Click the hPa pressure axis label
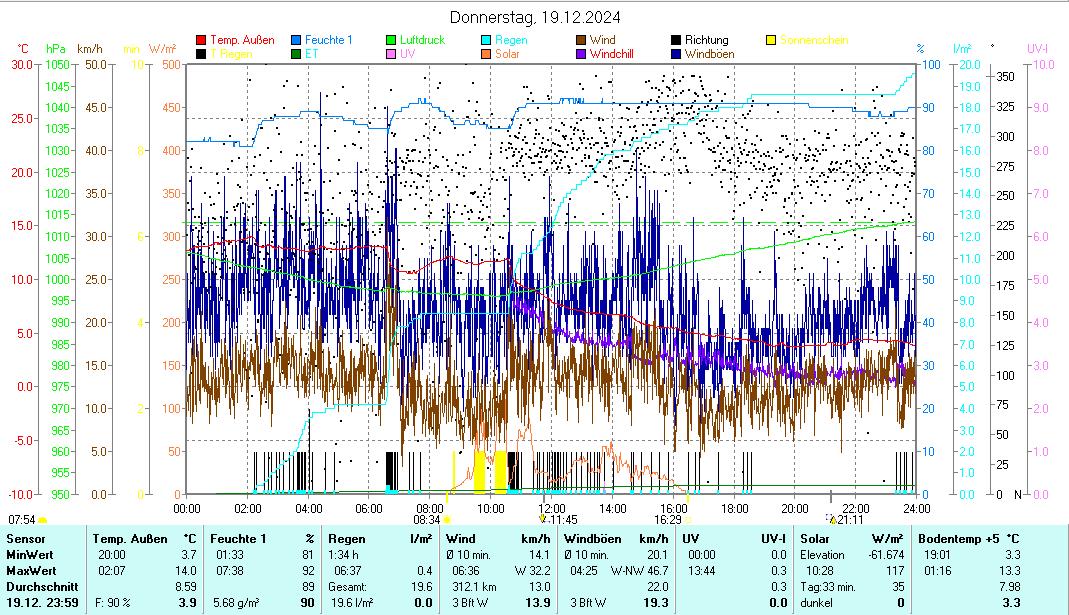 (56, 48)
